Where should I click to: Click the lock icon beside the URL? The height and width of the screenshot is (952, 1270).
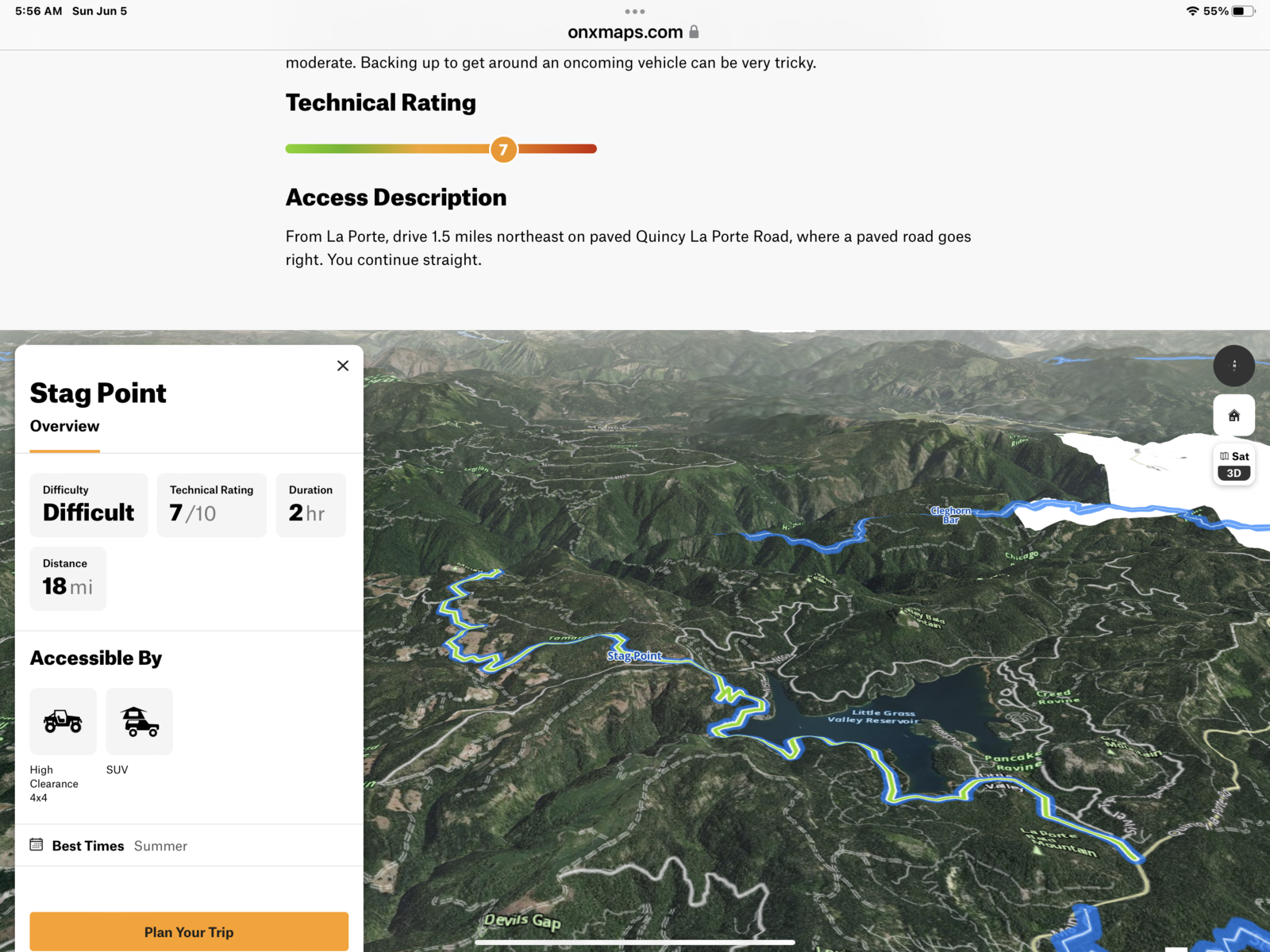pyautogui.click(x=695, y=33)
